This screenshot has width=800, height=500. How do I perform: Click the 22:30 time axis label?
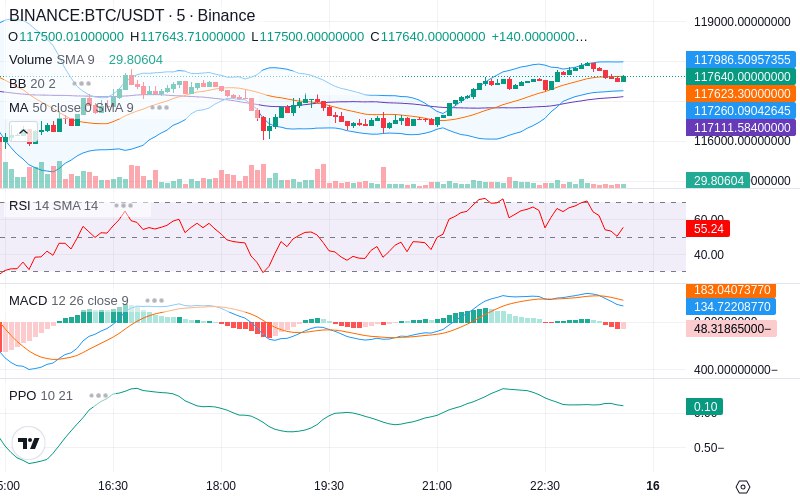coord(545,486)
